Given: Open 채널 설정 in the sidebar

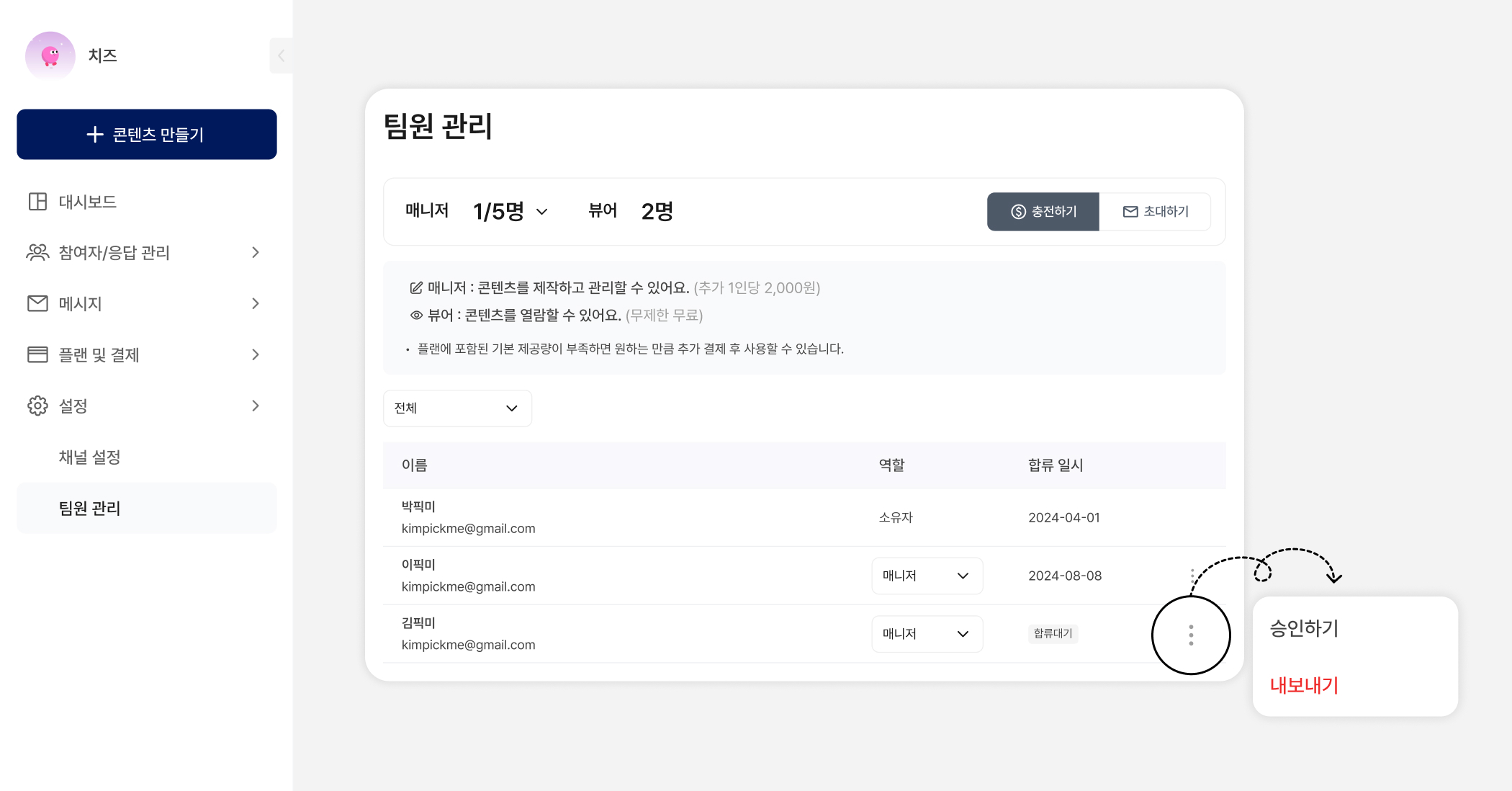Looking at the screenshot, I should (89, 457).
